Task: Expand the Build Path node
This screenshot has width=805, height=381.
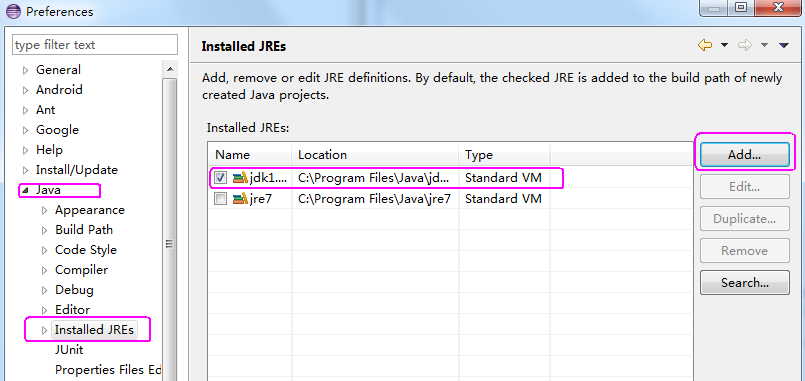Action: (x=45, y=231)
